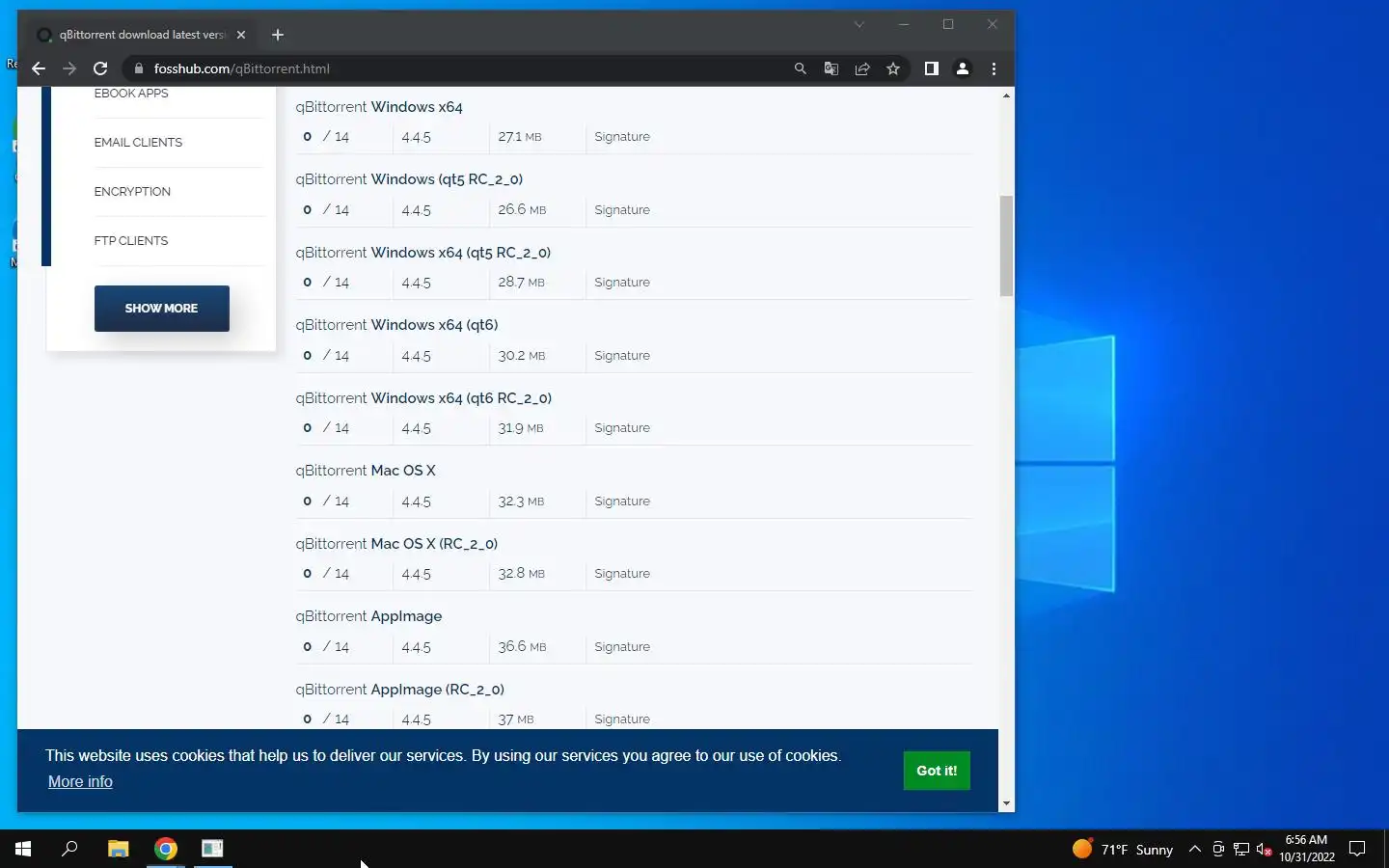The width and height of the screenshot is (1389, 868).
Task: Accept cookies with Got it! button
Action: (x=937, y=771)
